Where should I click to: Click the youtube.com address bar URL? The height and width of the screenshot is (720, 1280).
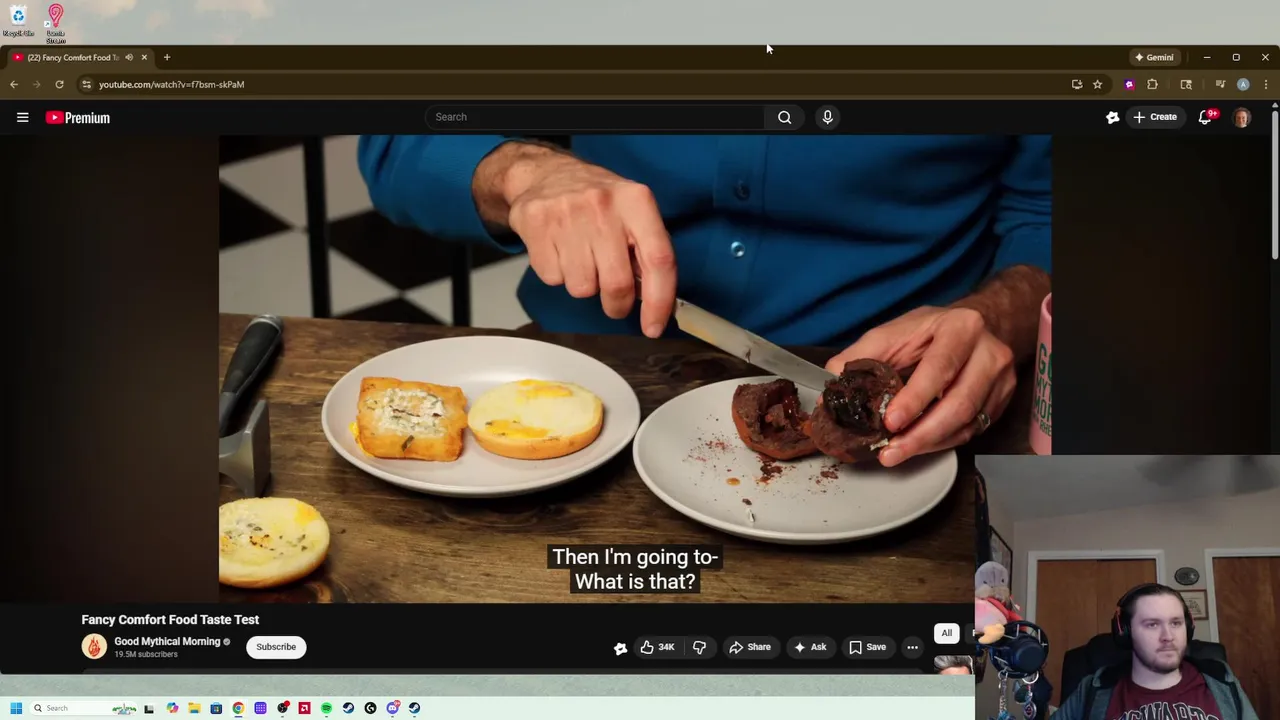coord(171,85)
